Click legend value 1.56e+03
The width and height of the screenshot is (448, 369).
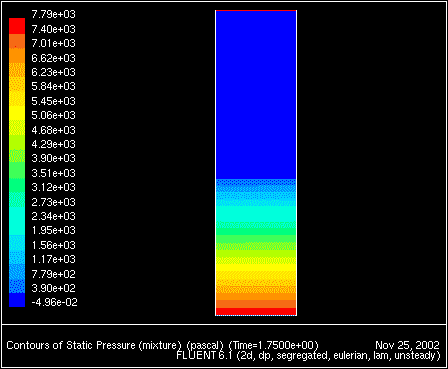point(53,245)
